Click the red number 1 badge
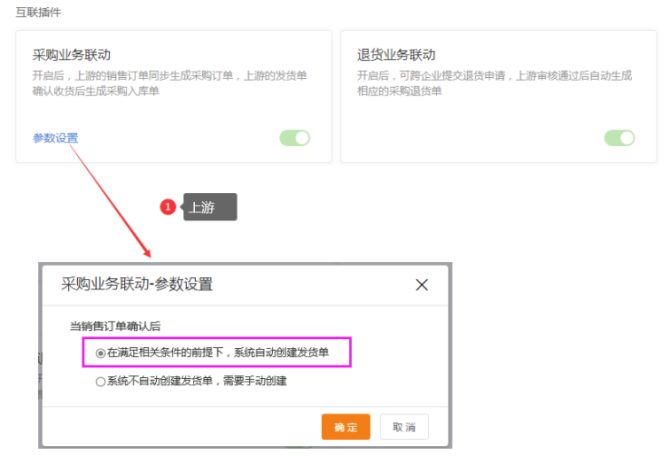Screen dimensions: 670x456 click(x=168, y=207)
